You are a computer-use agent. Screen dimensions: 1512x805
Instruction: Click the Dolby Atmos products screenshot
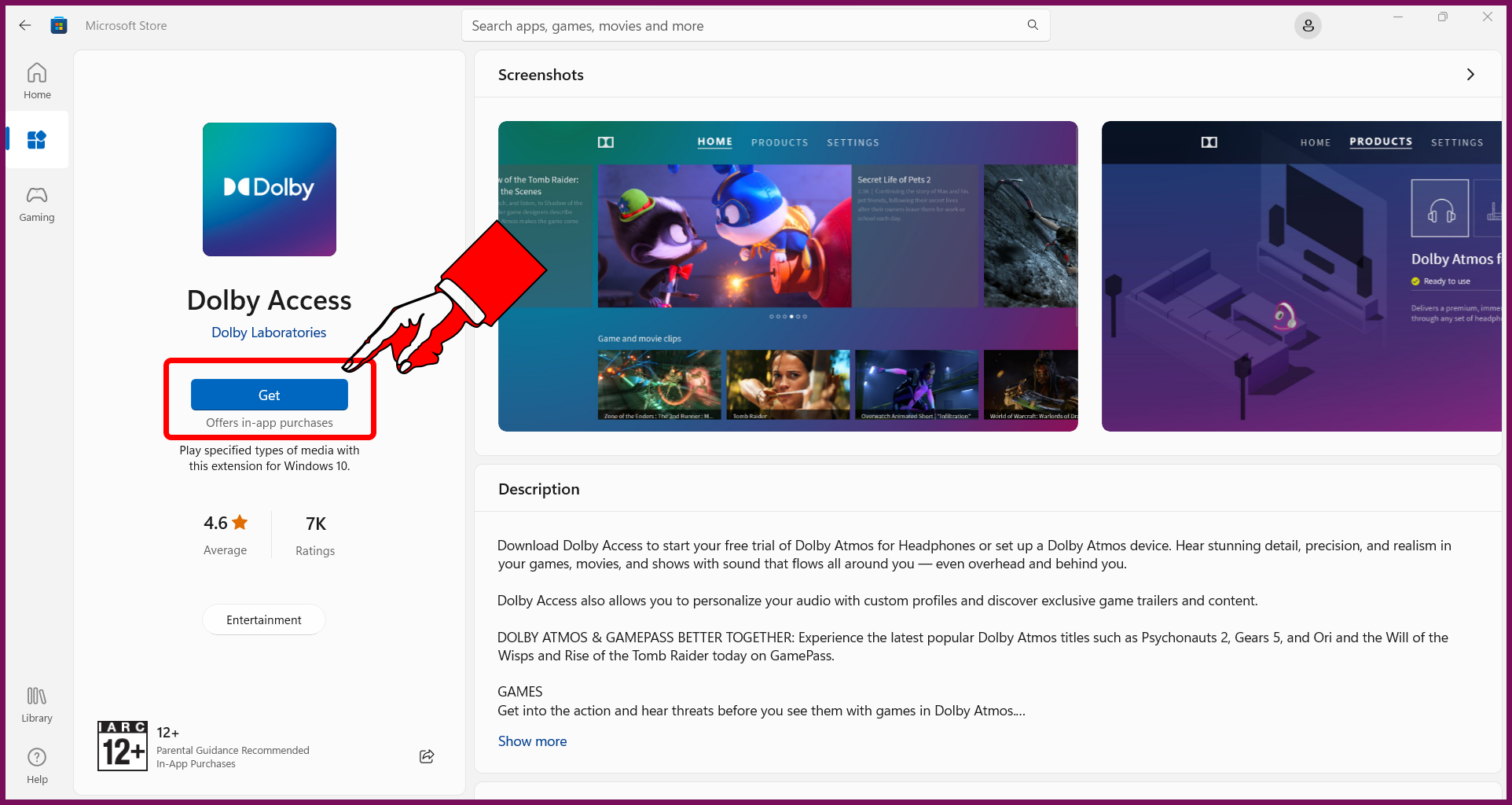point(1301,275)
